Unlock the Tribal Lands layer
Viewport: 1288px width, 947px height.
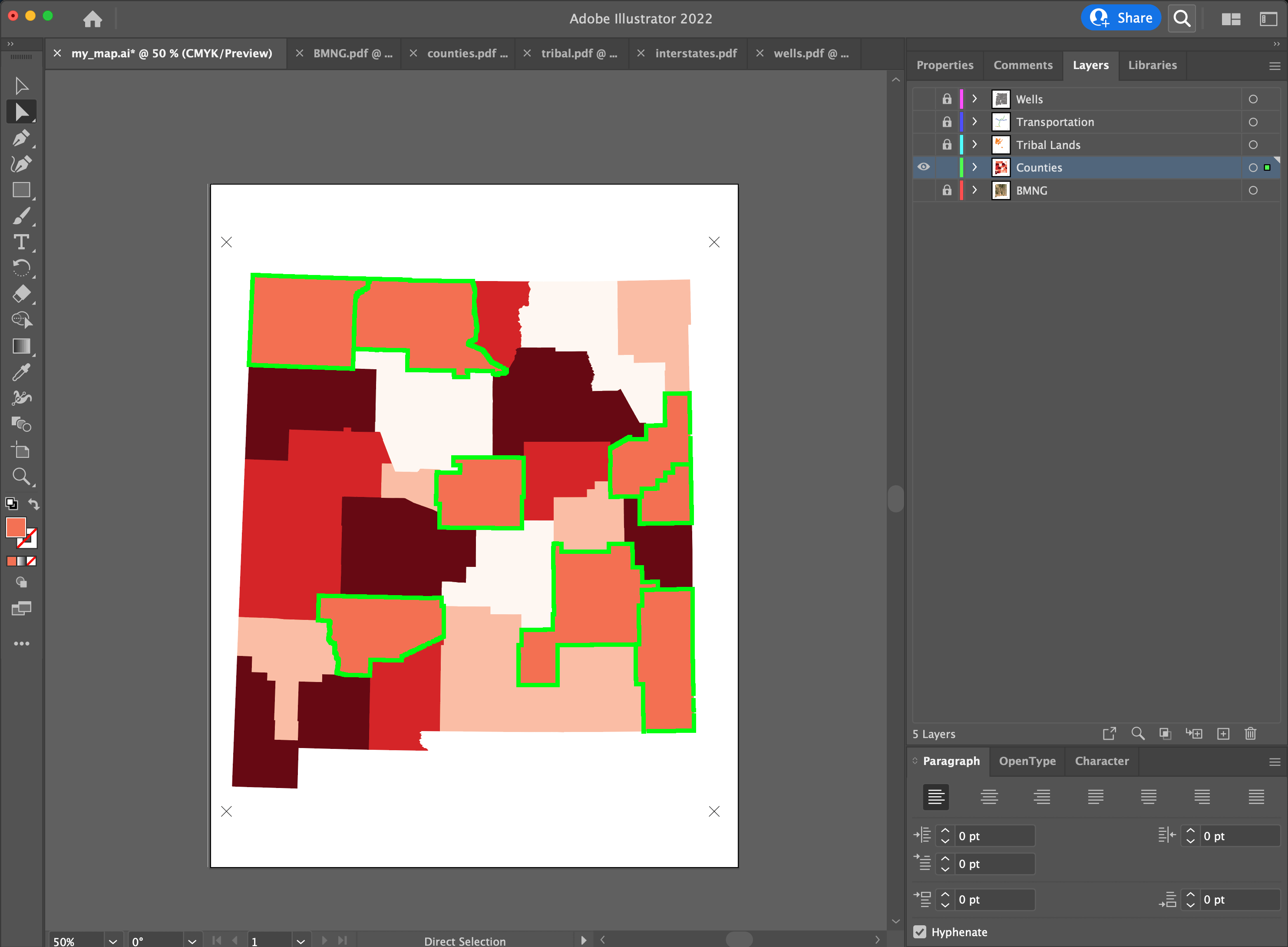coord(947,145)
